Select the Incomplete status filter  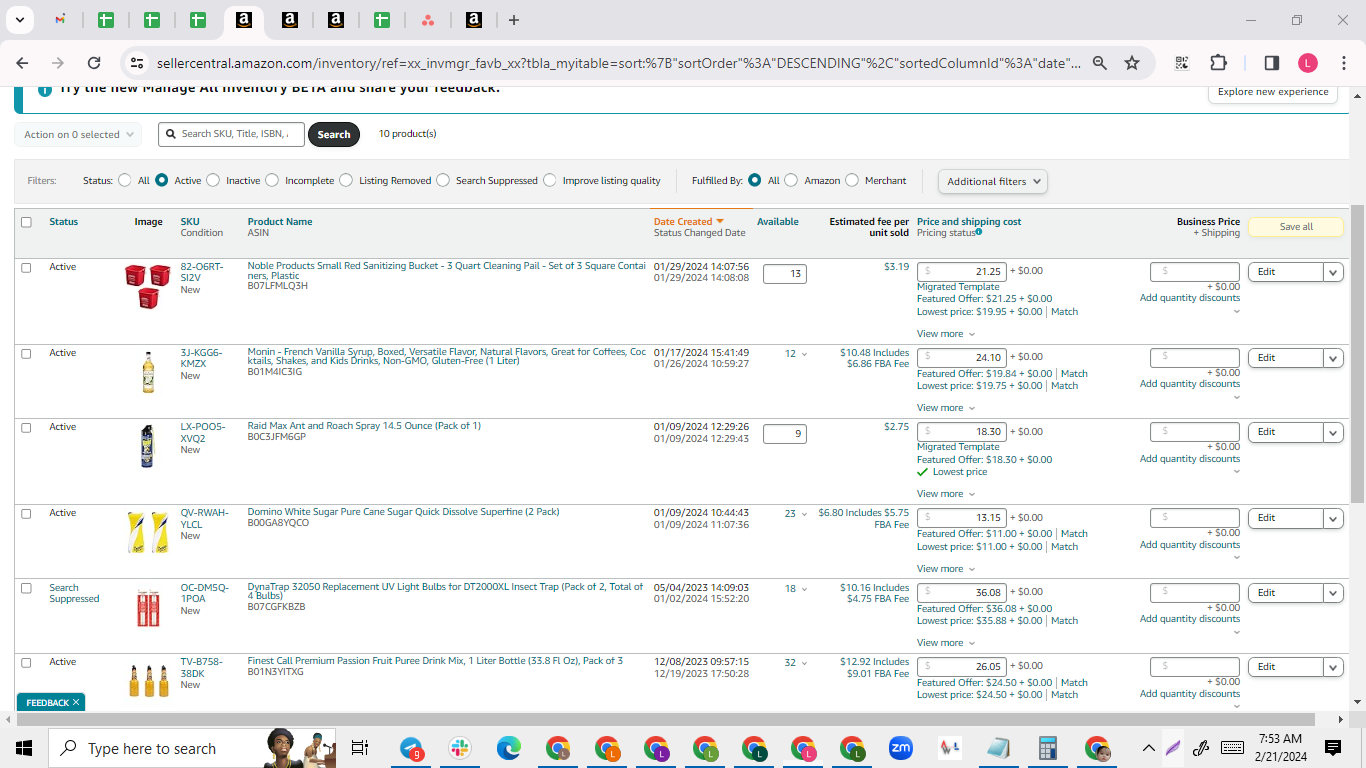[x=272, y=181]
